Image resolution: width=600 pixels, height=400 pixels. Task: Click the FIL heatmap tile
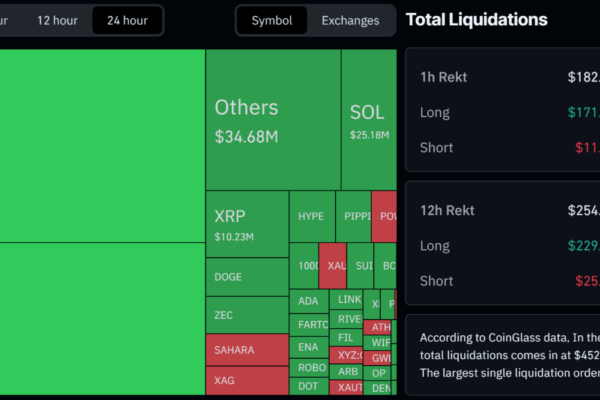pyautogui.click(x=347, y=338)
